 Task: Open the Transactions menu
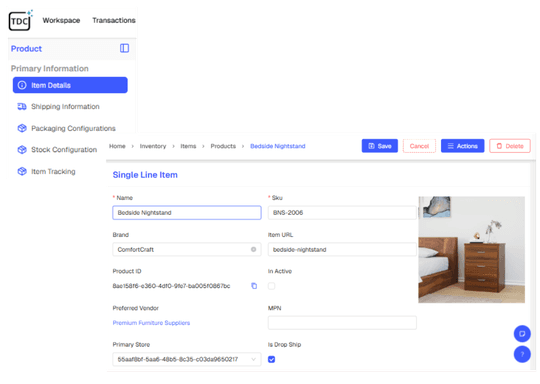click(114, 20)
